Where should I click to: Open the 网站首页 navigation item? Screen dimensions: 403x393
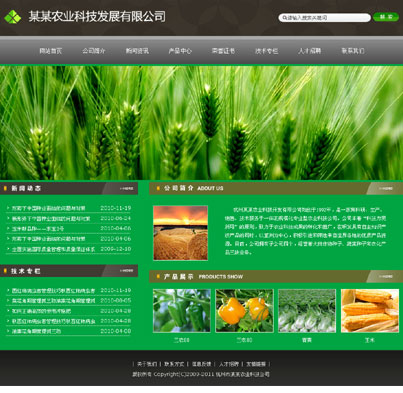click(51, 51)
